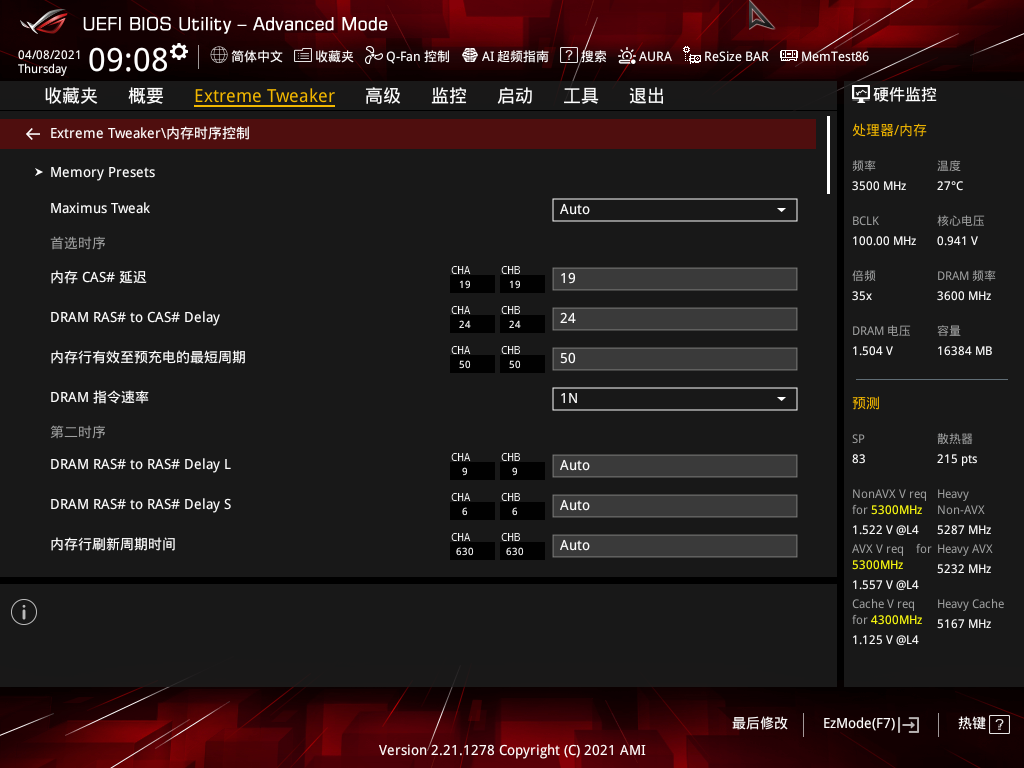Switch to the 监控 tab
The width and height of the screenshot is (1024, 768).
[449, 96]
